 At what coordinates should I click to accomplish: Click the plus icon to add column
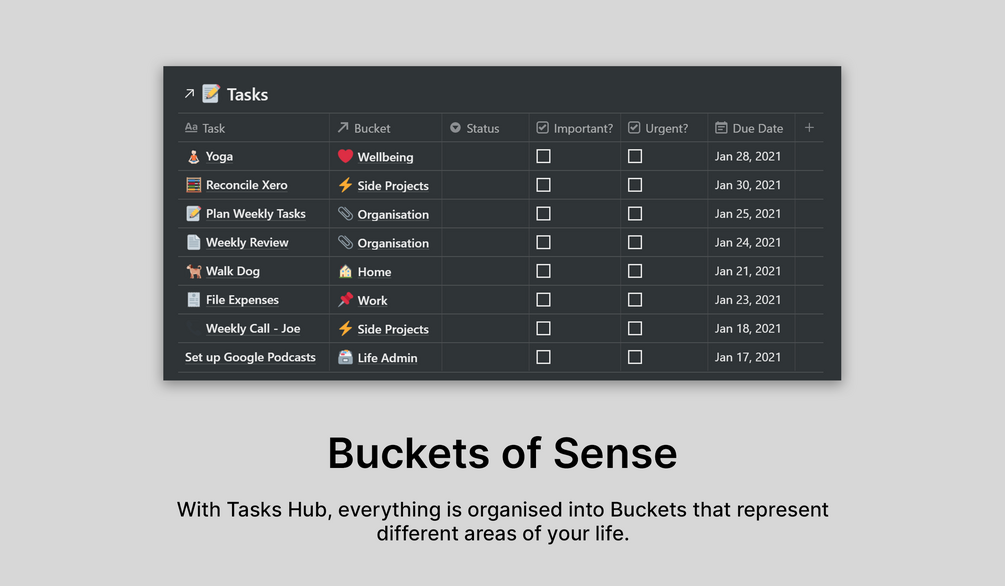point(809,128)
